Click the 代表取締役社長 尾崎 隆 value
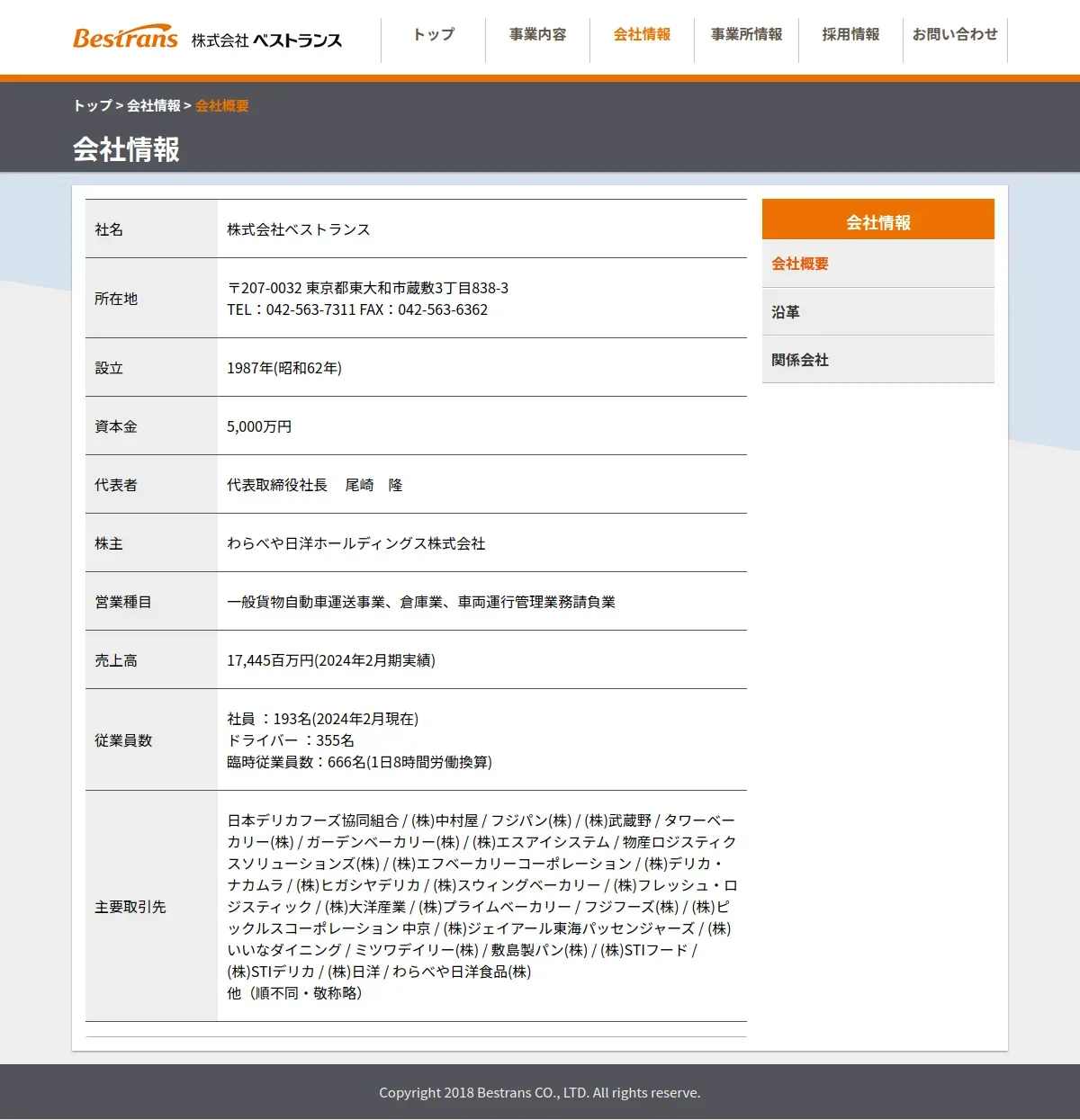Viewport: 1080px width, 1120px height. (x=315, y=485)
